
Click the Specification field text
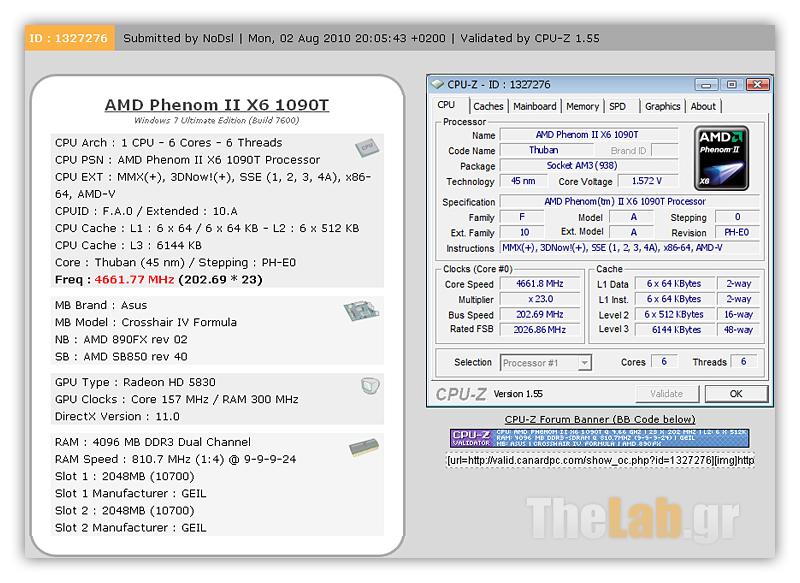tap(629, 201)
